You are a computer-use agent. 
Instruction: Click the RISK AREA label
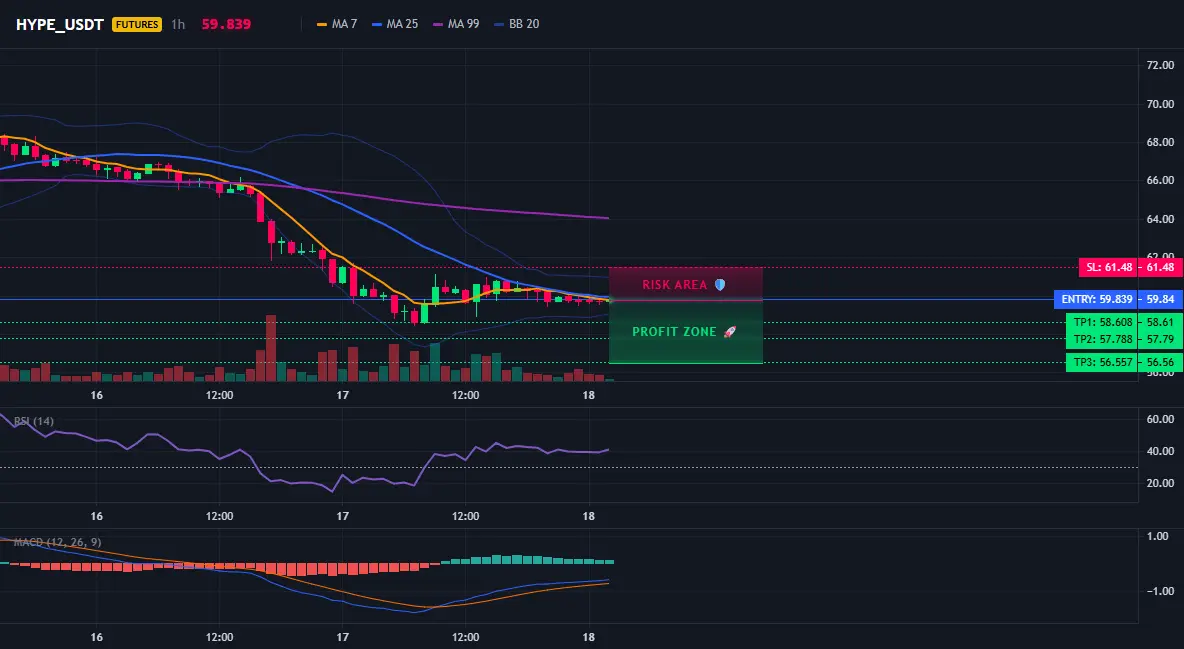(674, 285)
